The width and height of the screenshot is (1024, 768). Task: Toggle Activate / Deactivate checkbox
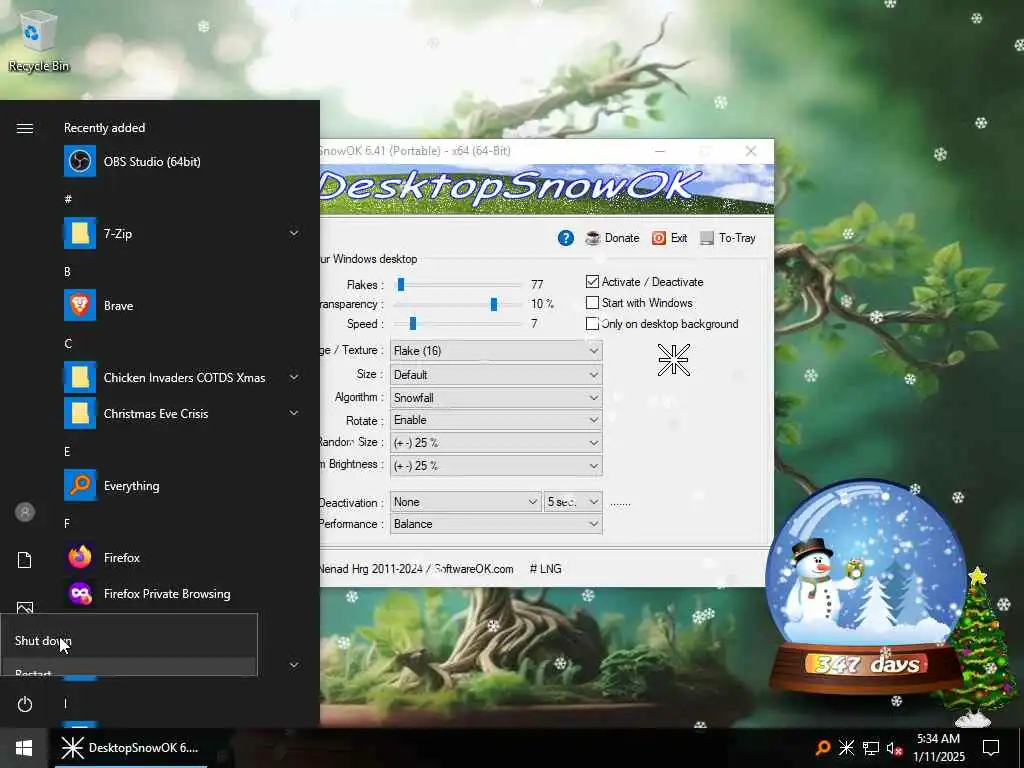[x=592, y=281]
